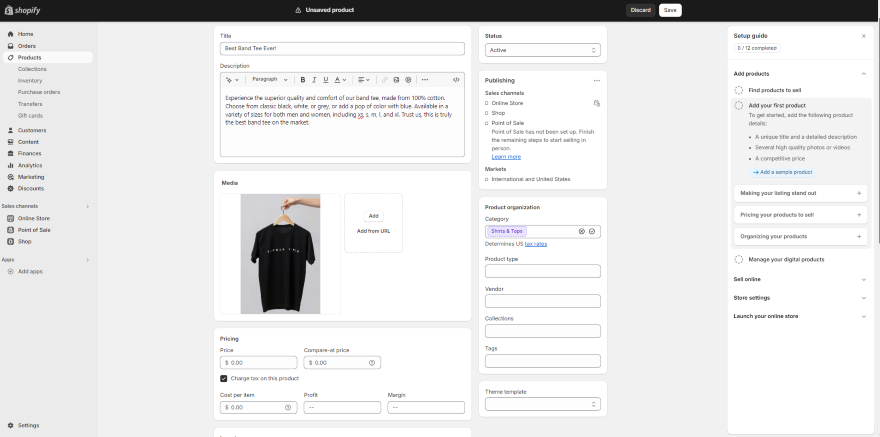Open Transfers in the sidebar
880x437 pixels.
(30, 104)
